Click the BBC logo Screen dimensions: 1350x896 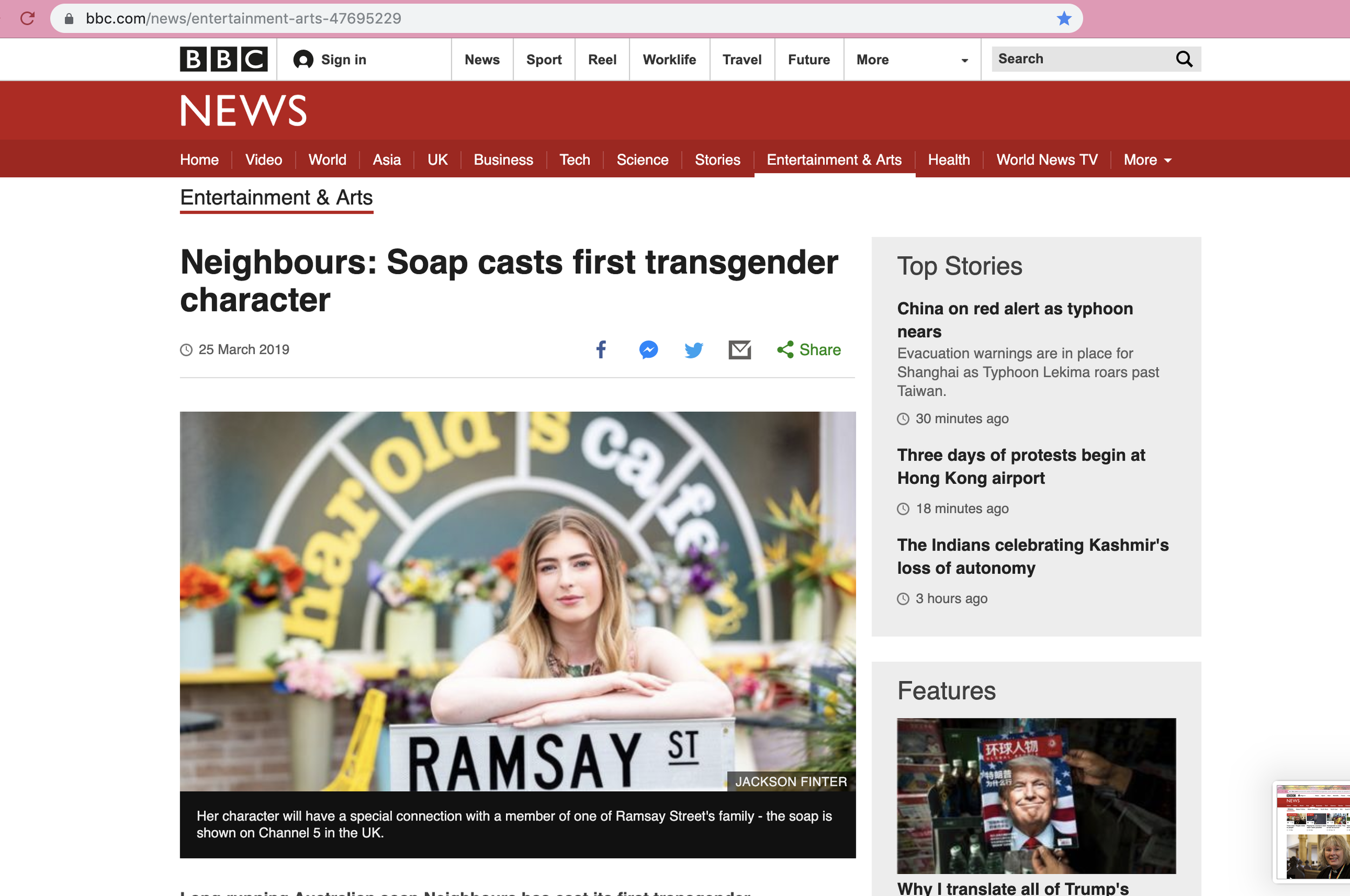click(224, 59)
